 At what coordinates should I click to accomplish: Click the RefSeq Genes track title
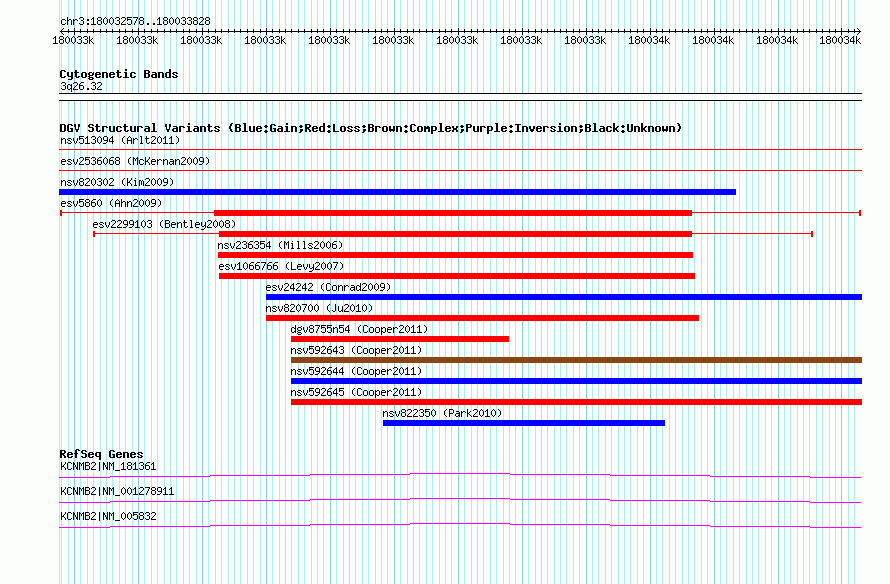click(101, 454)
